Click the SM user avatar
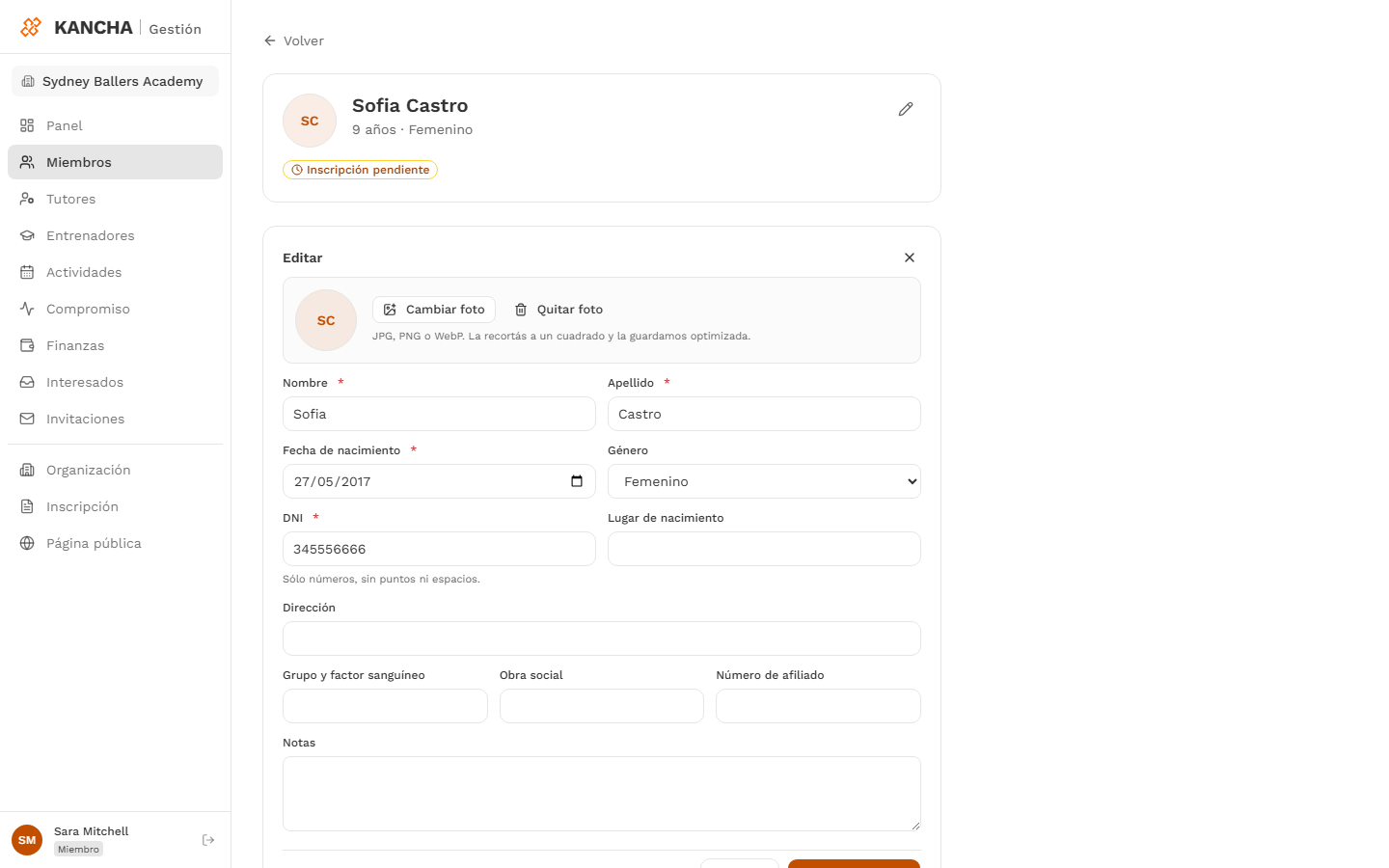The image size is (1389, 868). [x=27, y=840]
